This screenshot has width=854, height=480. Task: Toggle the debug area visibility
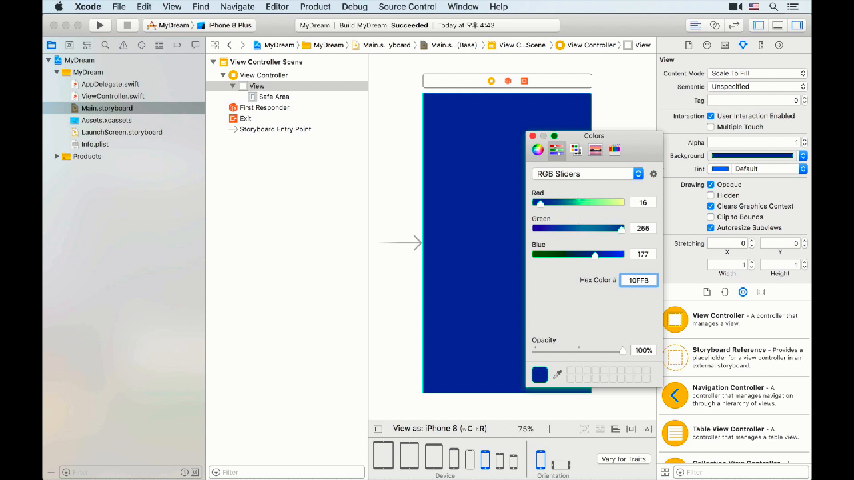click(778, 25)
